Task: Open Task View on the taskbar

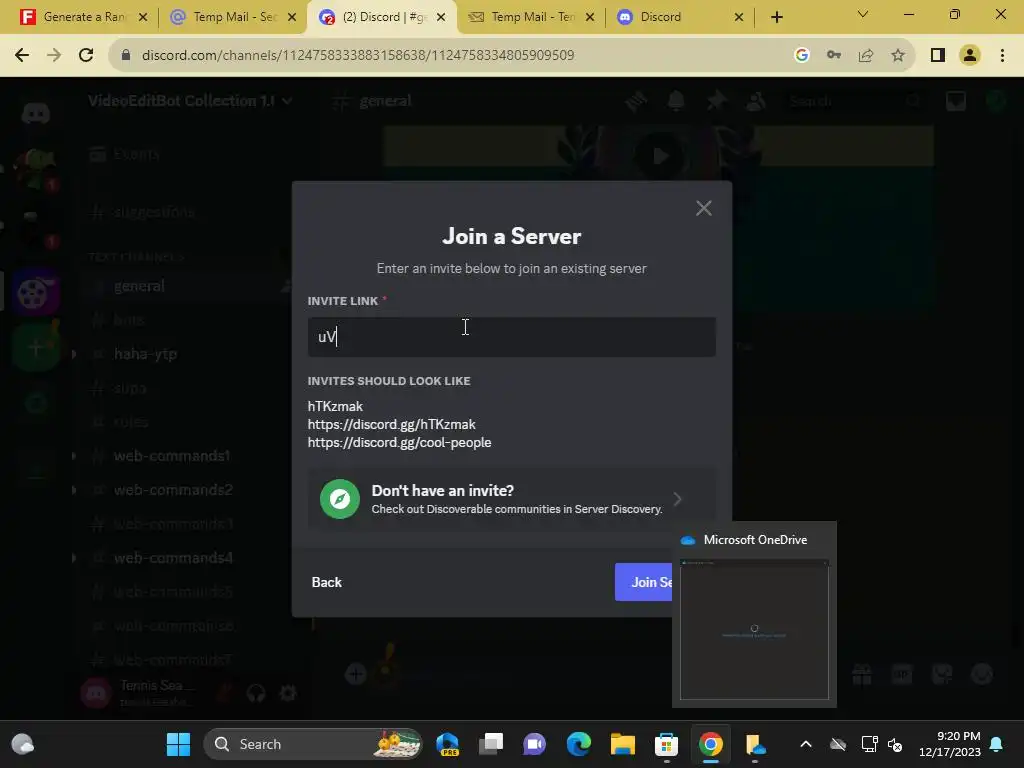Action: point(491,744)
